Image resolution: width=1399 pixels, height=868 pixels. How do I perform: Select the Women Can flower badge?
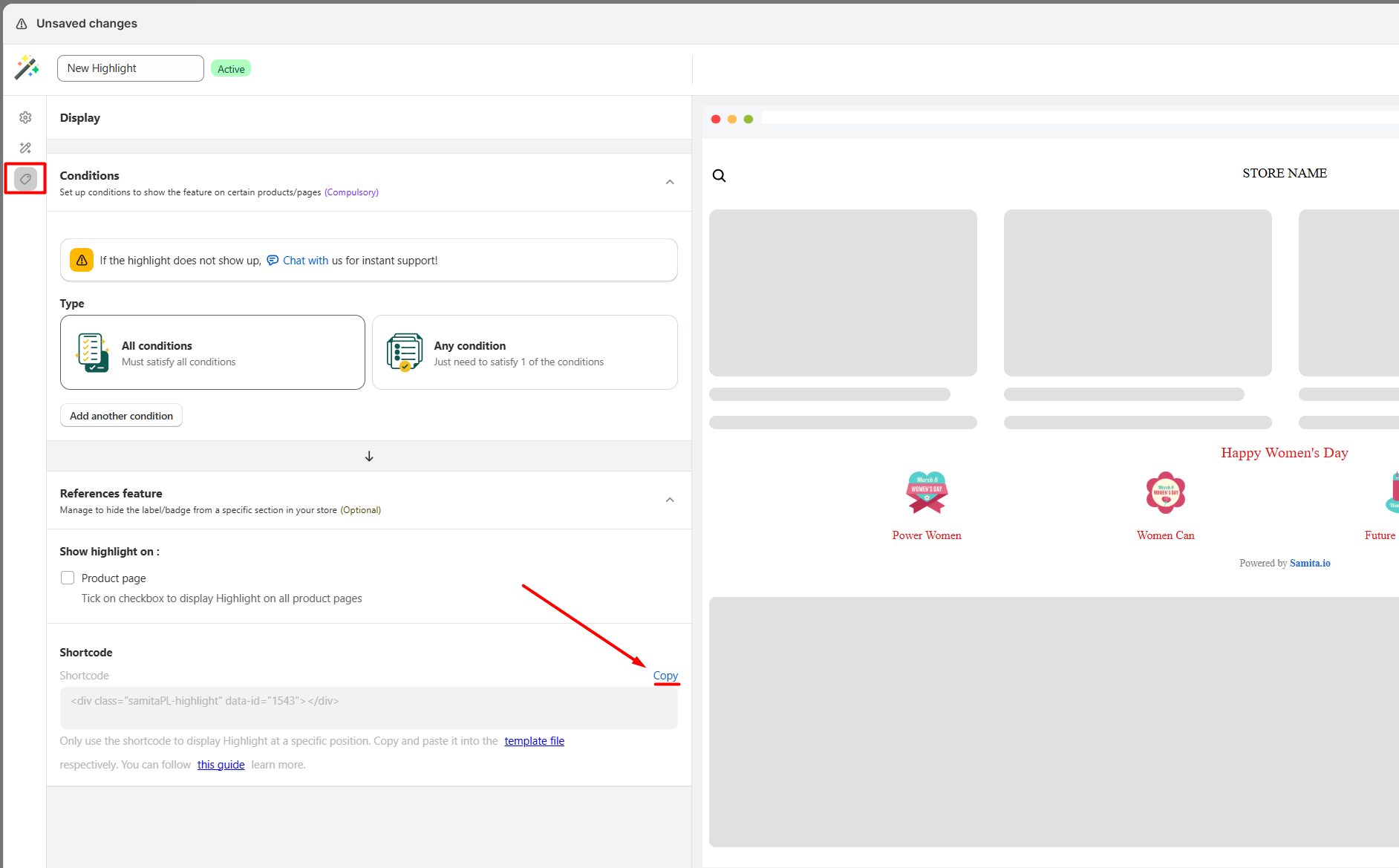pyautogui.click(x=1165, y=493)
